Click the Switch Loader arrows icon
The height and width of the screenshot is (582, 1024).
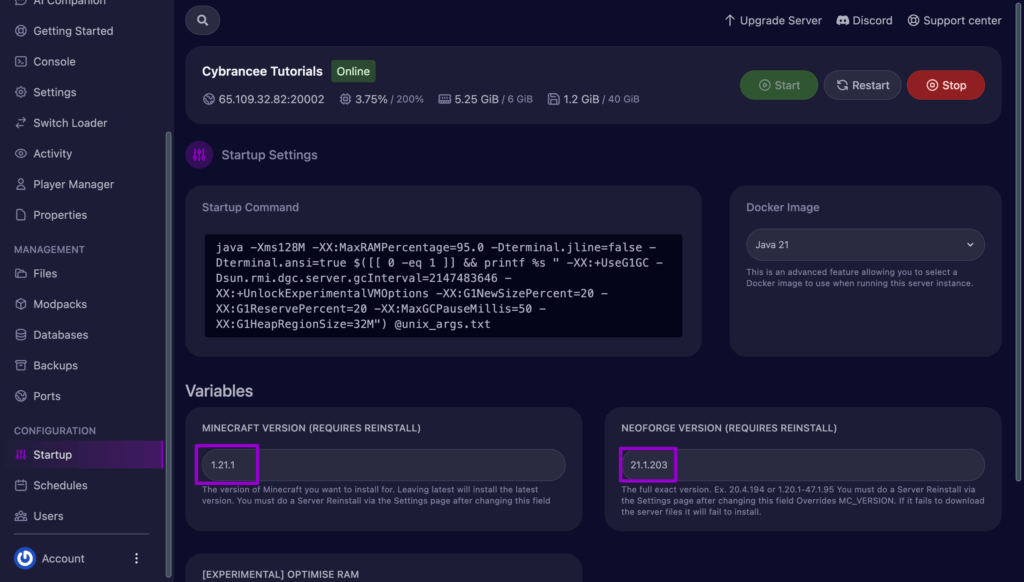(21, 123)
